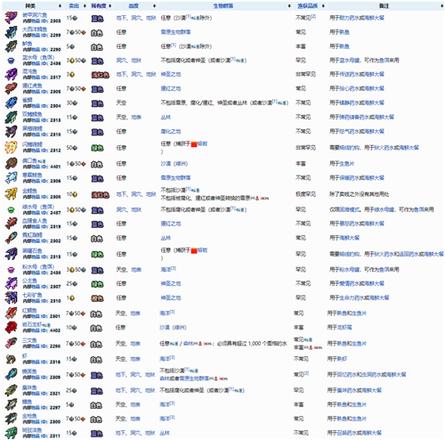The height and width of the screenshot is (440, 445).
Task: Click the bass sprite for item ID 2290
Action: pyautogui.click(x=11, y=46)
